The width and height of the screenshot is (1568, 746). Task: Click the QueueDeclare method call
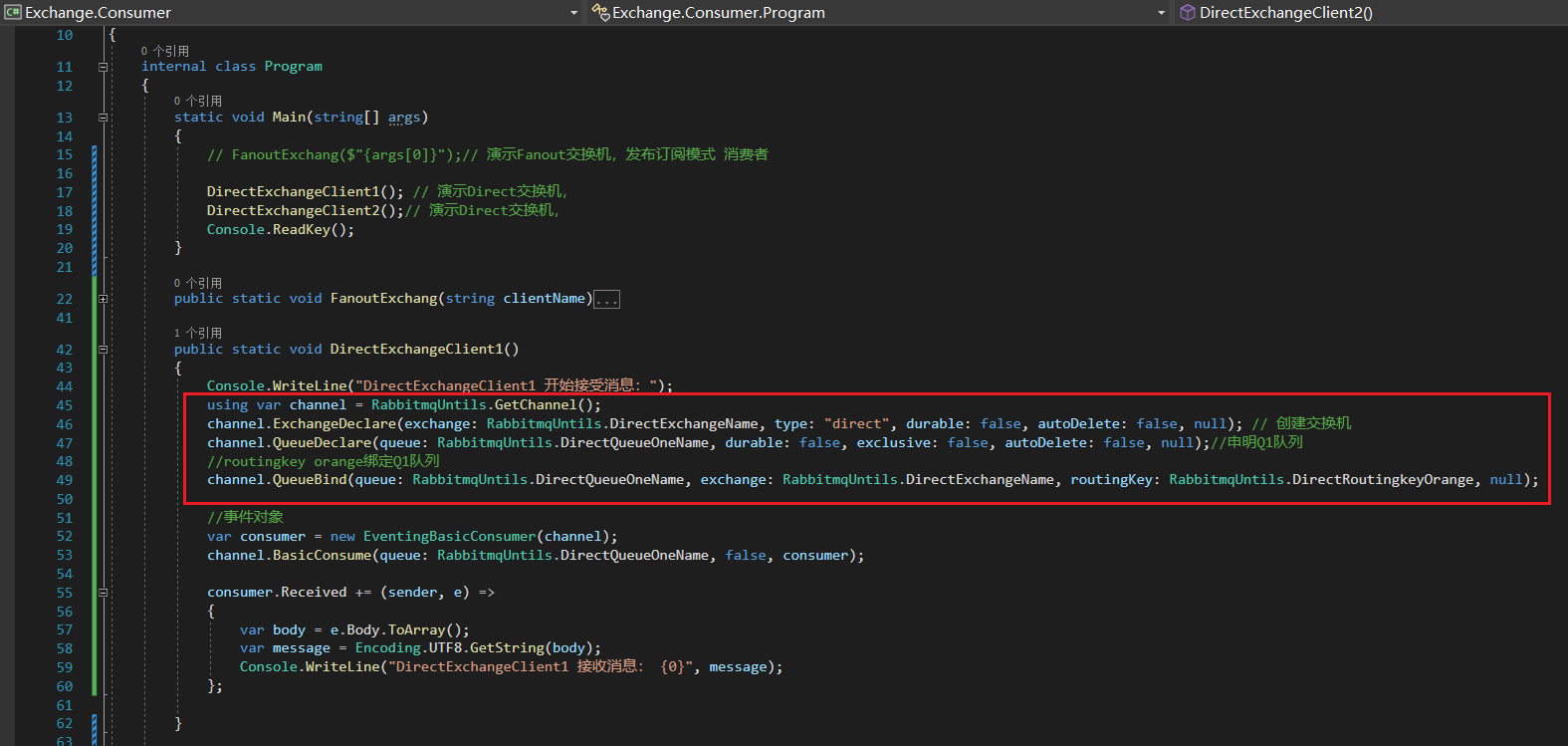point(323,443)
